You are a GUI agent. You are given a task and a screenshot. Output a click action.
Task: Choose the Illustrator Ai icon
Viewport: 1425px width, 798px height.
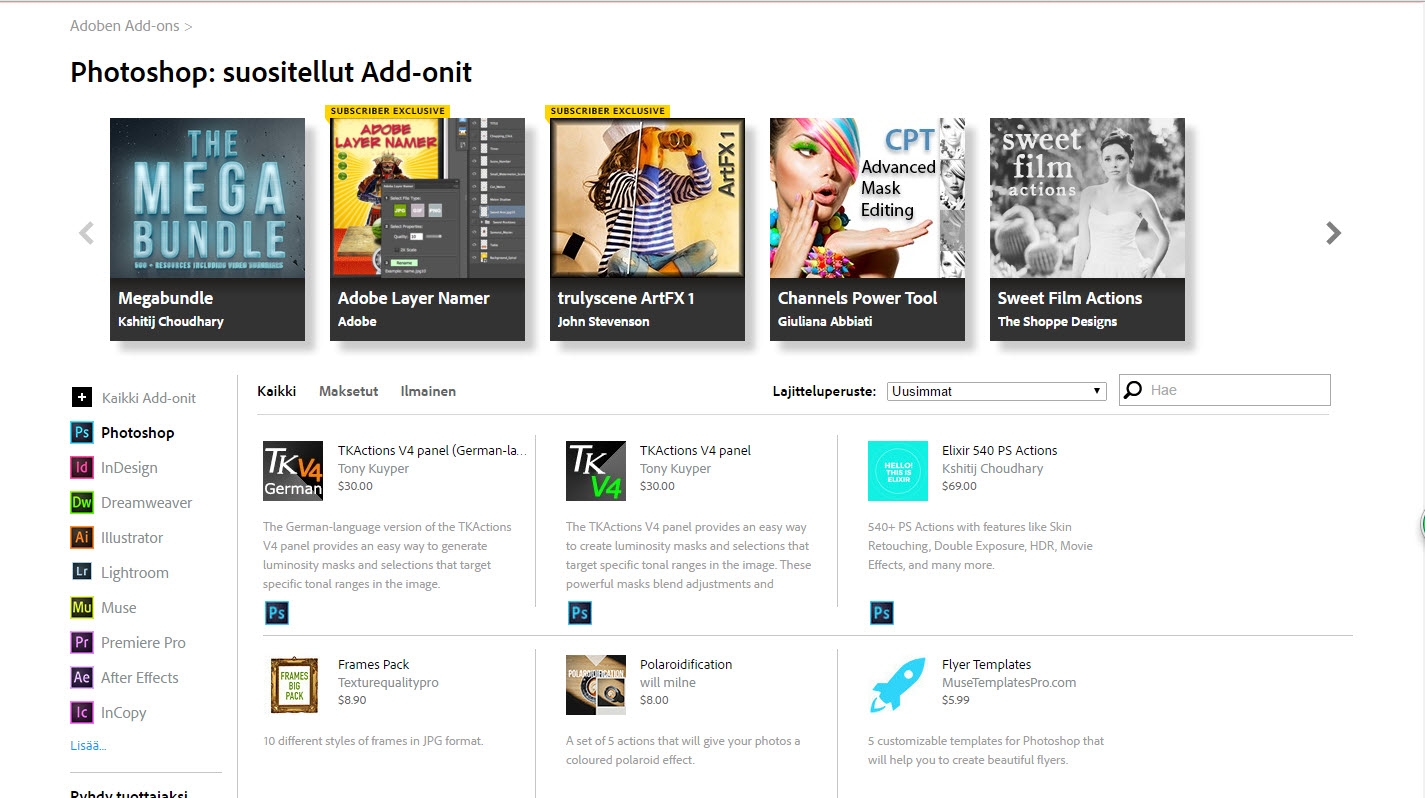coord(81,538)
